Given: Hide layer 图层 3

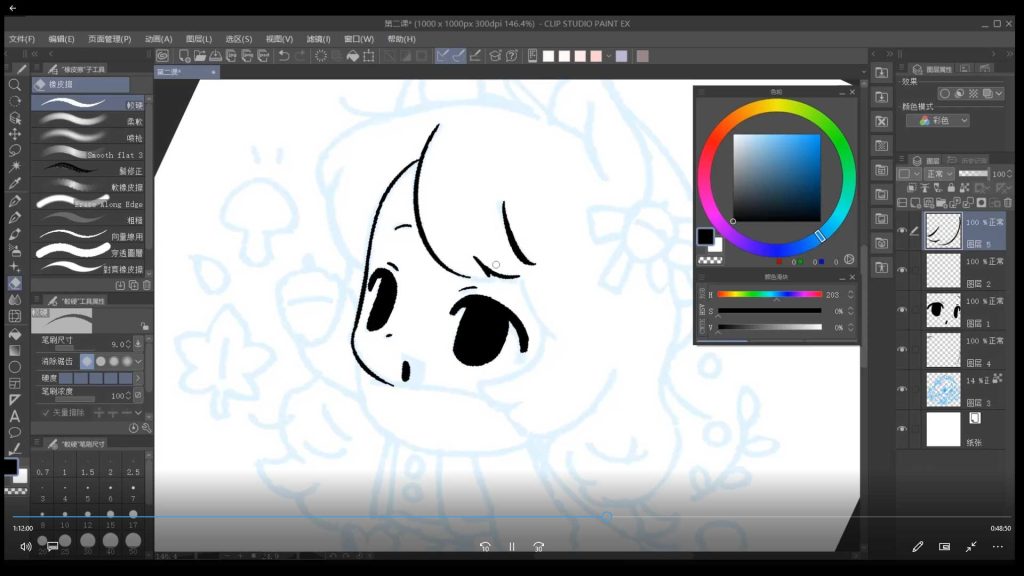Looking at the screenshot, I should coord(902,389).
